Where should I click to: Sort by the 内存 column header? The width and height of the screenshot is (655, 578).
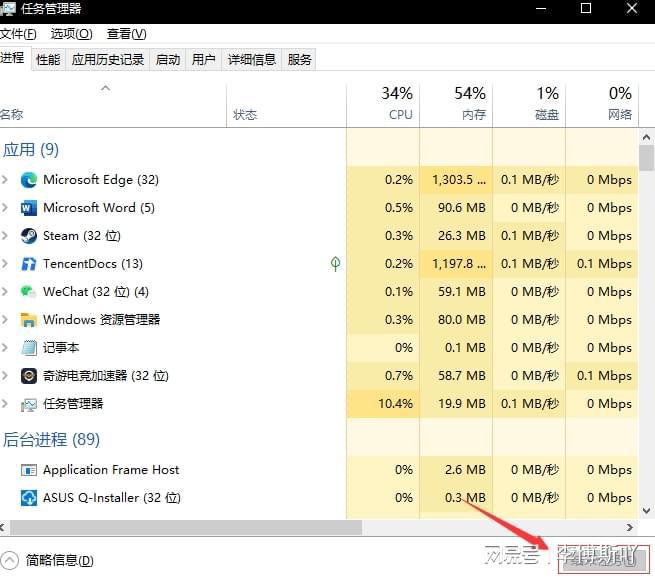(456, 105)
